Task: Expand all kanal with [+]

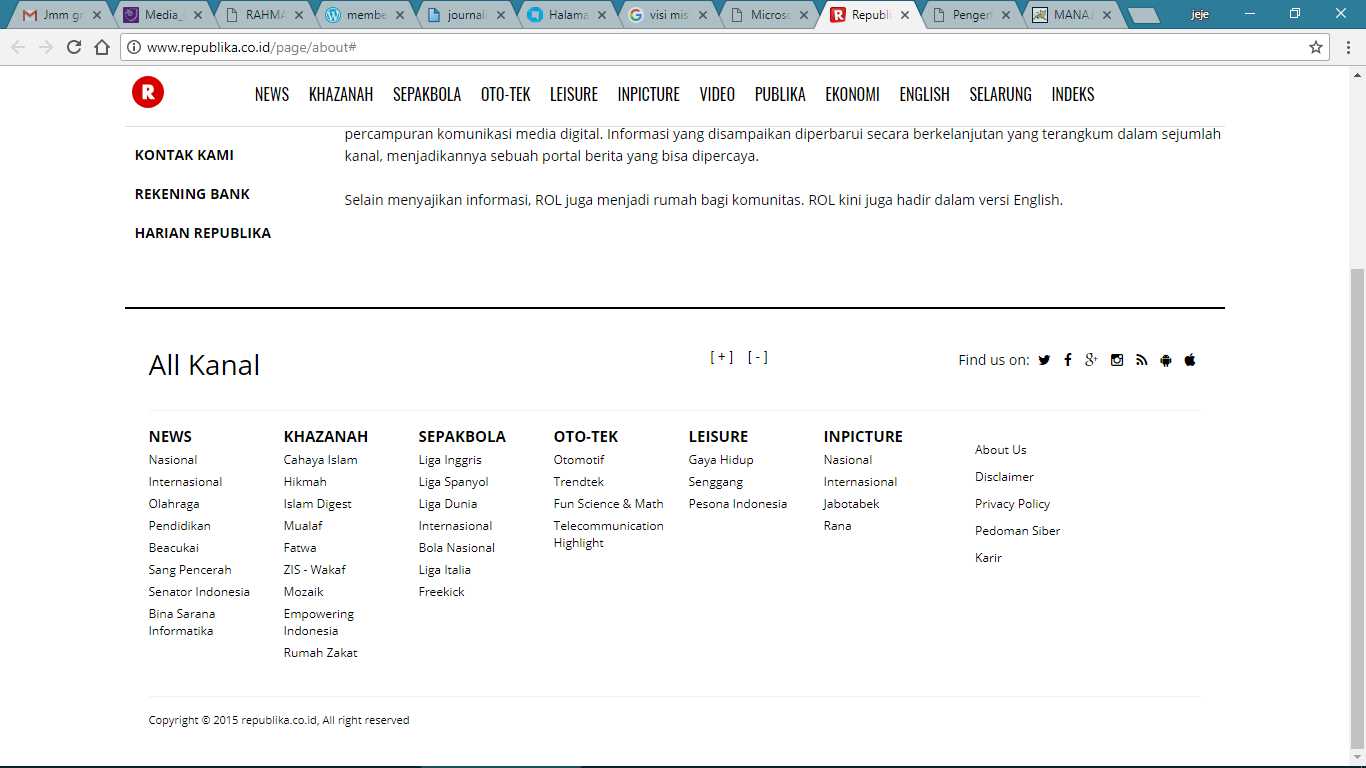Action: [x=722, y=357]
